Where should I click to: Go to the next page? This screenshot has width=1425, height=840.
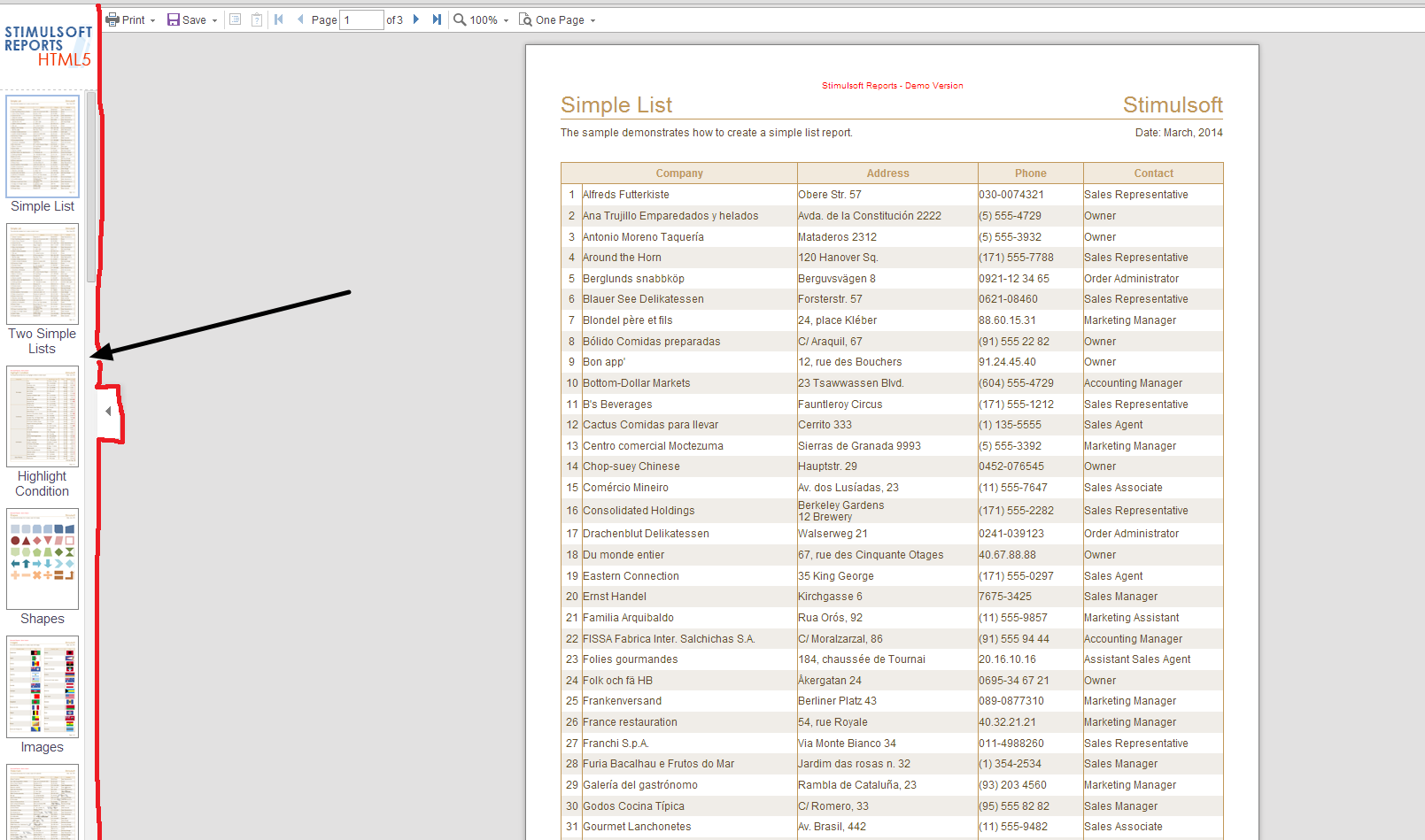(416, 19)
